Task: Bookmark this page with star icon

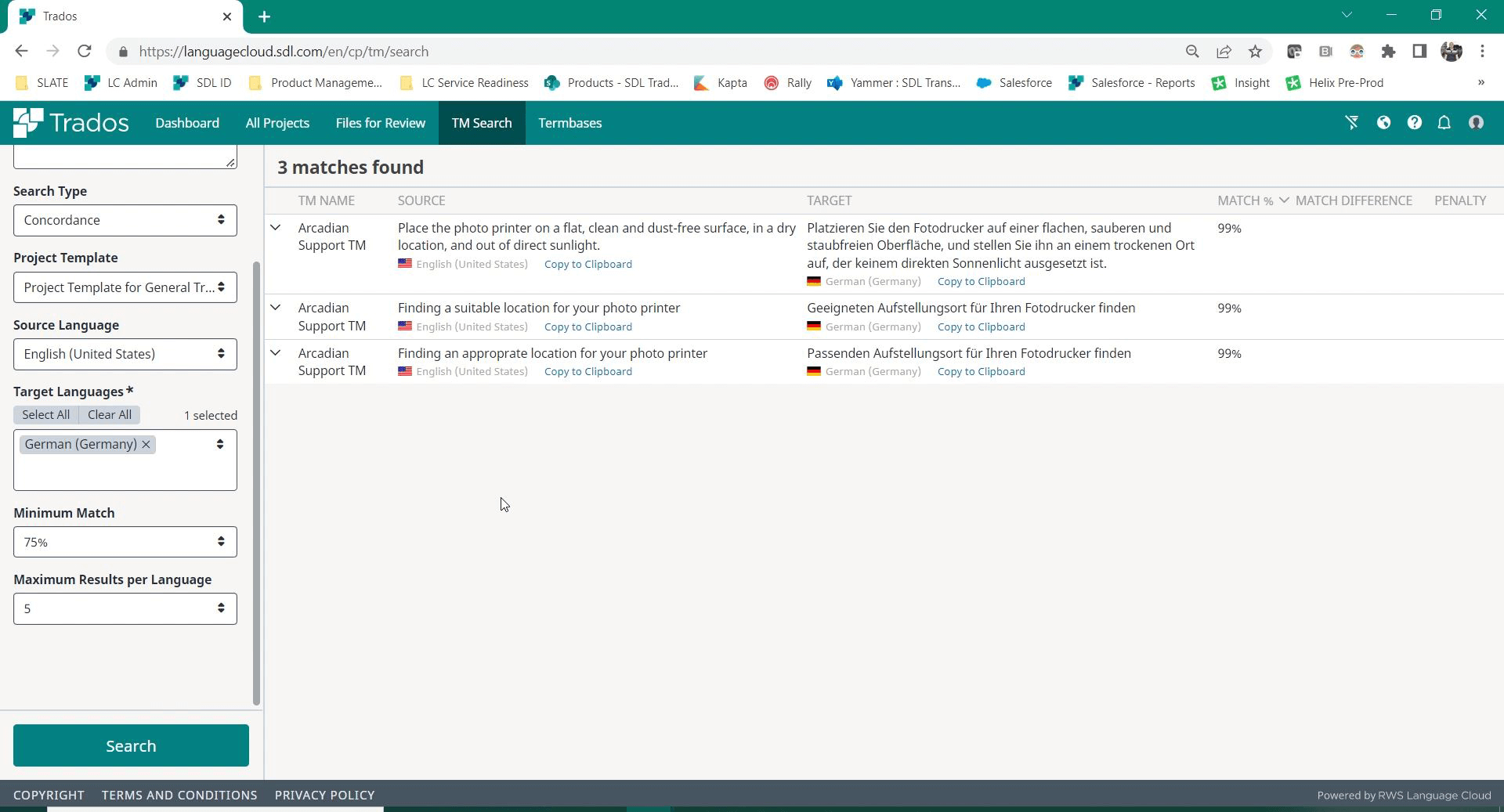Action: [x=1255, y=52]
